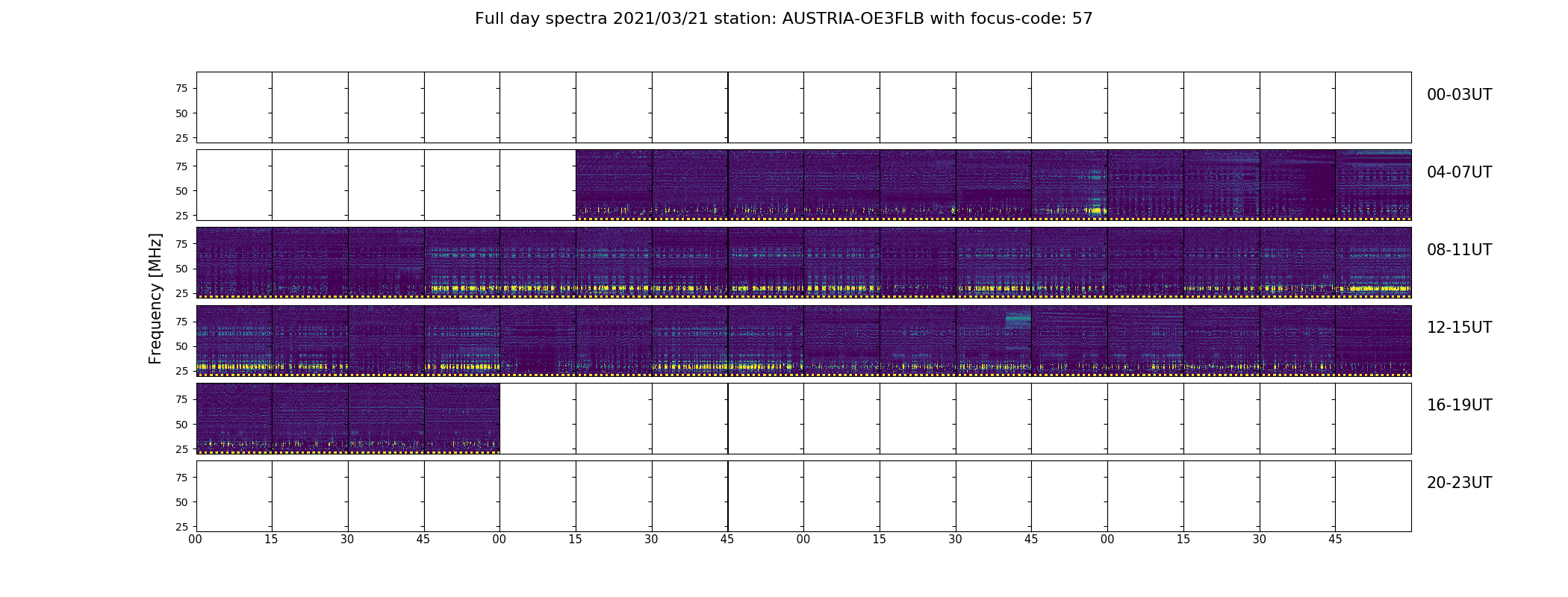Click the 75 tick in the 04-07UT row
Screen dimensions: 1568x597
181,166
